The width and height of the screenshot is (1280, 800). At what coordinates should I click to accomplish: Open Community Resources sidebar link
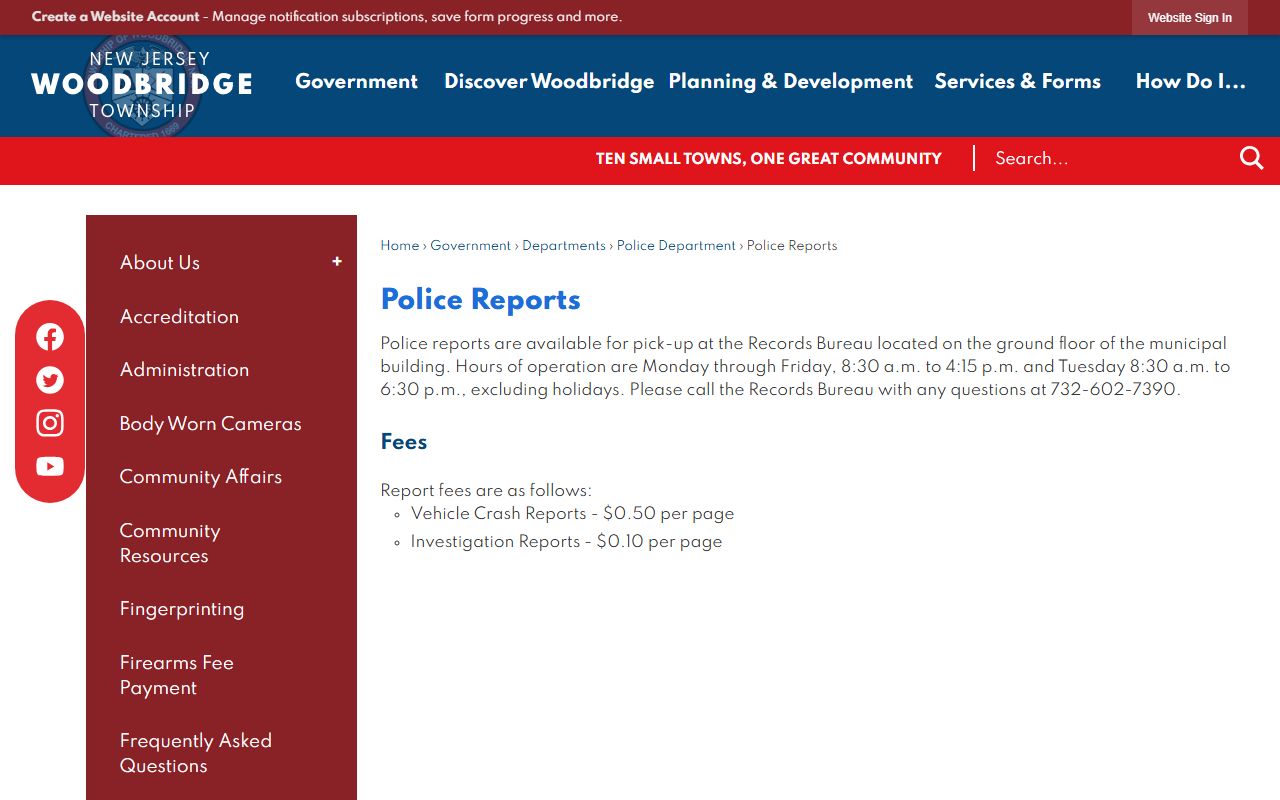tap(170, 543)
